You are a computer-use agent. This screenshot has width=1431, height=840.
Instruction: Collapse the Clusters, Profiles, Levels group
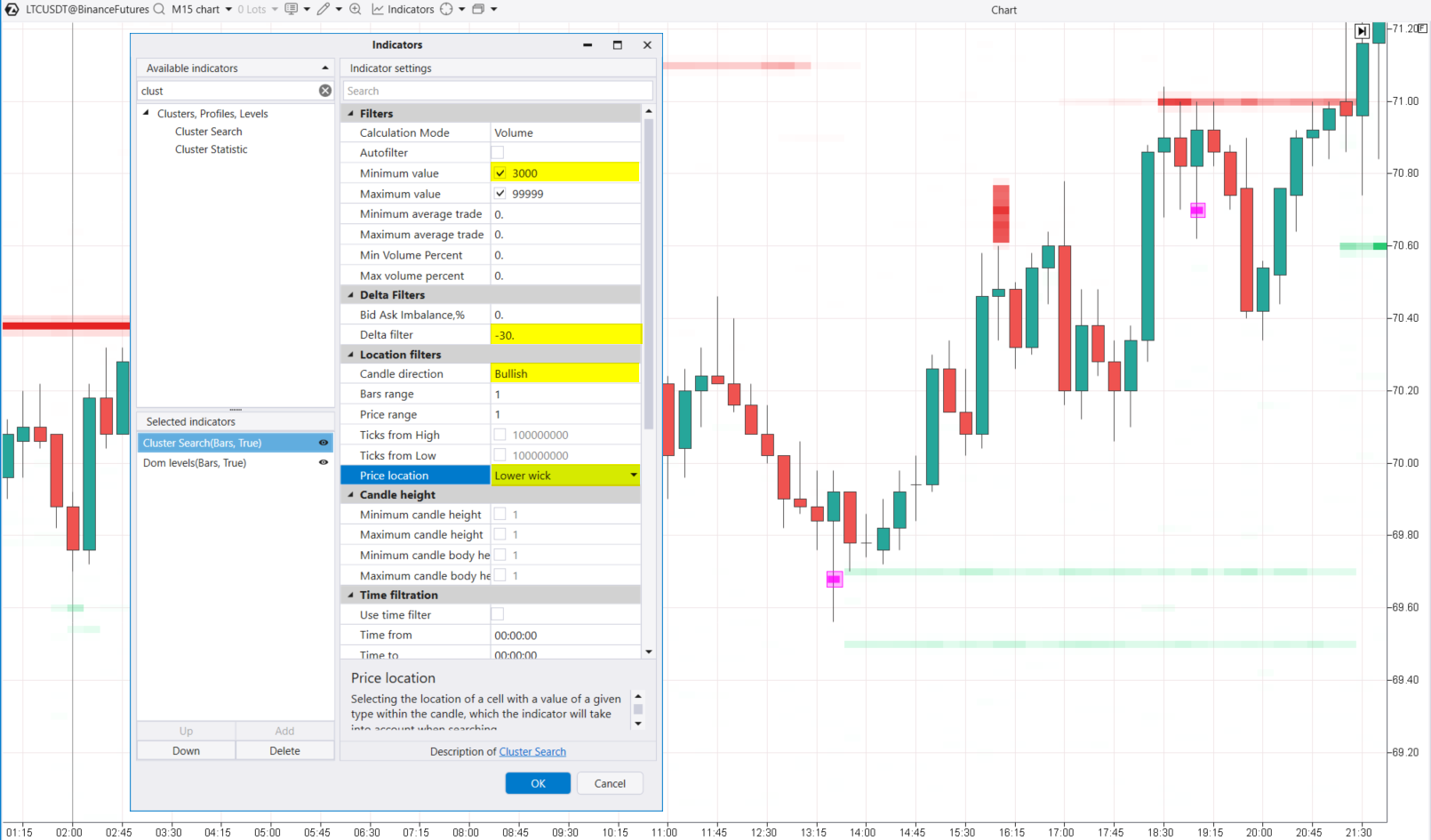tap(146, 113)
